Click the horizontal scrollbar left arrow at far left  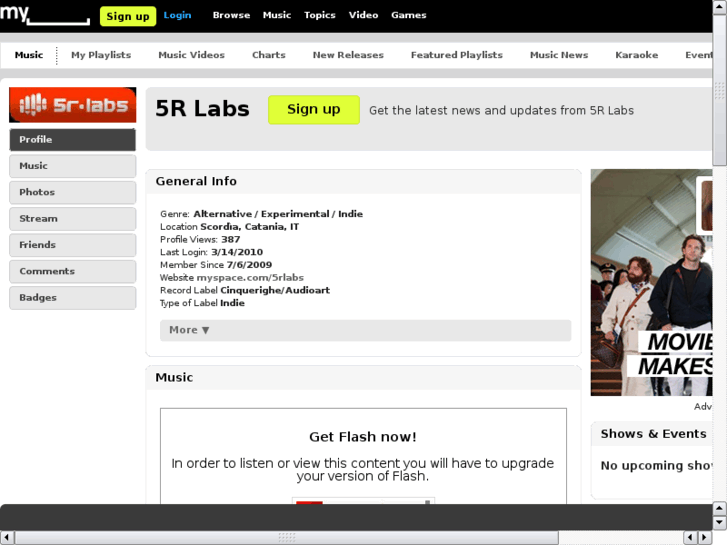tap(7, 538)
